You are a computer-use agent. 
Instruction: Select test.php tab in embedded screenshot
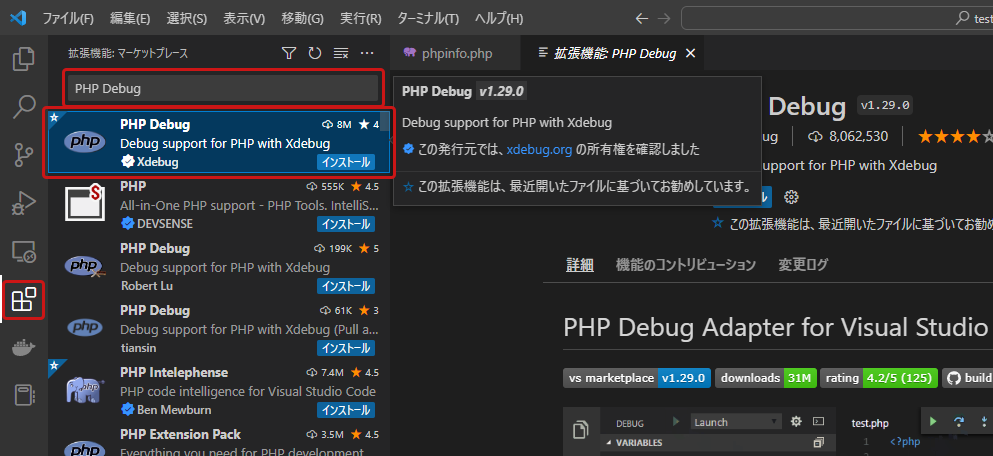coord(871,422)
